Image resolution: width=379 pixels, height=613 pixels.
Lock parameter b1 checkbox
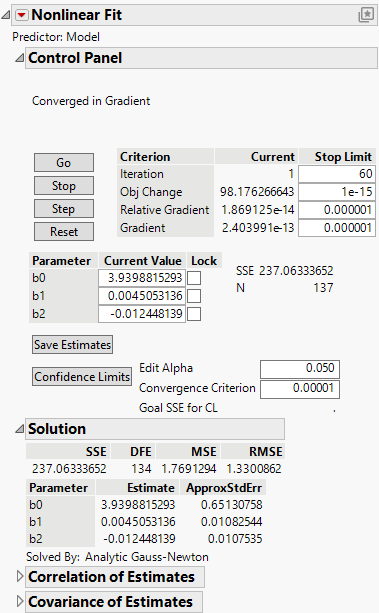(194, 296)
